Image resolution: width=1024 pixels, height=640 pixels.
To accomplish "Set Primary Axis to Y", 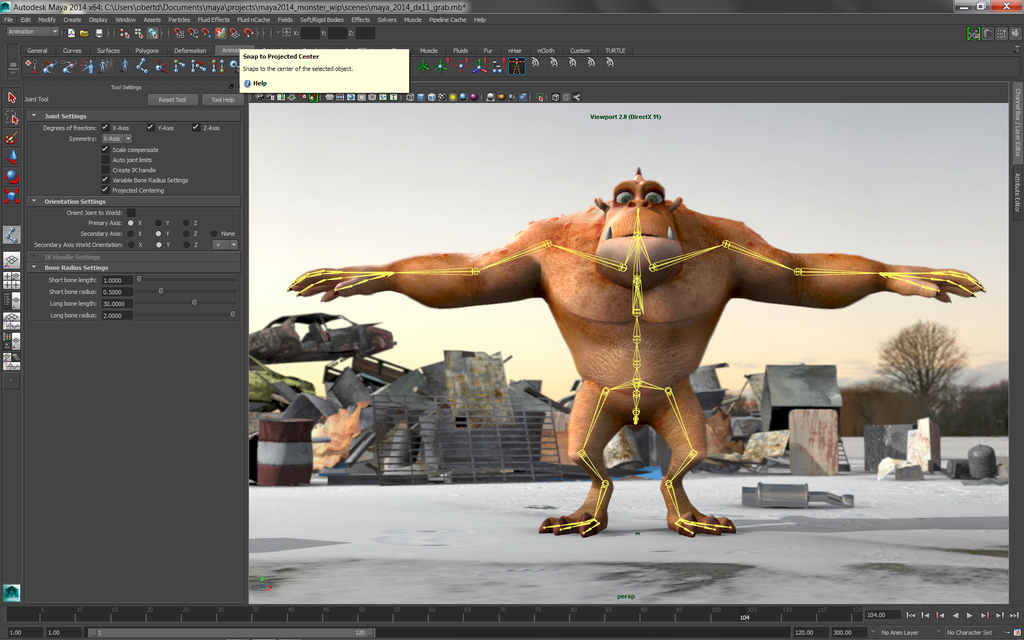I will tap(158, 223).
